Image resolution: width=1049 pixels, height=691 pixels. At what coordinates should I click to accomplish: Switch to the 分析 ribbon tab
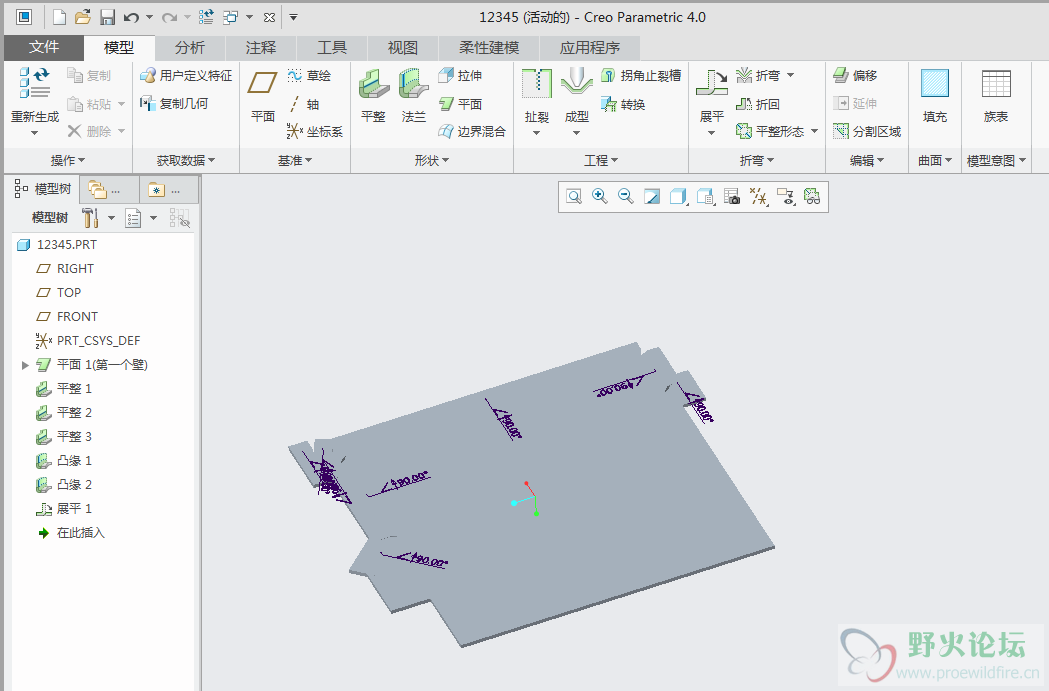(190, 47)
